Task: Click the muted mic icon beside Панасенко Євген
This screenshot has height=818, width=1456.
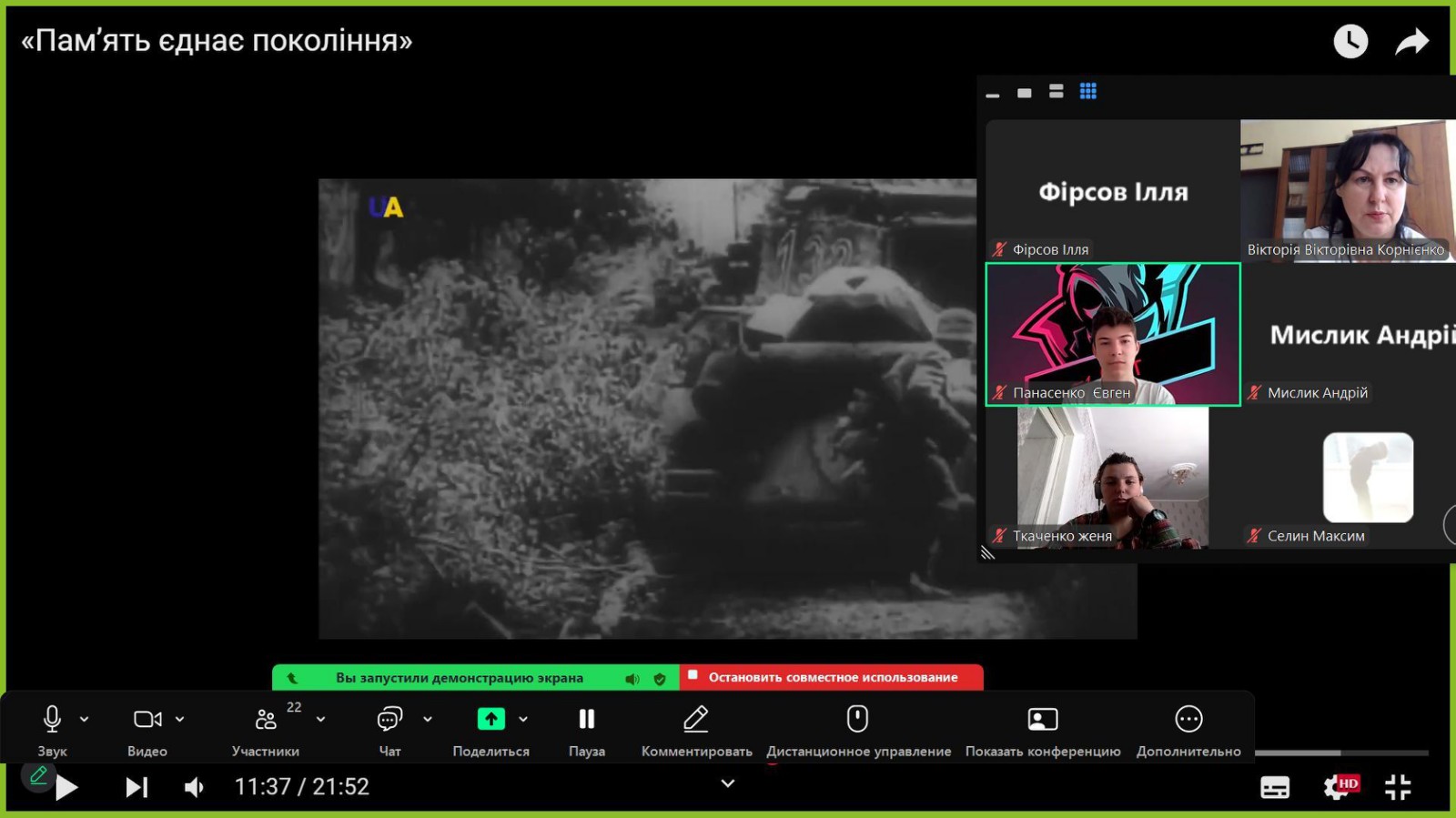Action: coord(1000,393)
